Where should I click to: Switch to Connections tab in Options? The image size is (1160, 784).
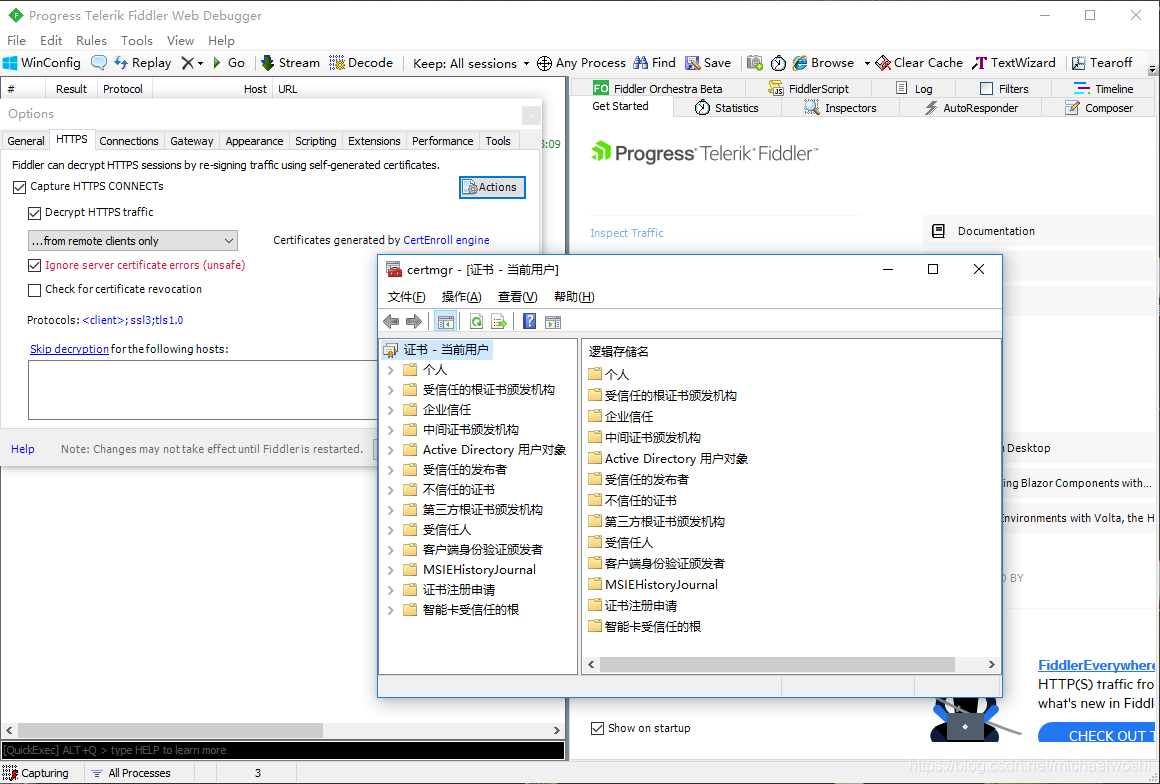pos(129,141)
